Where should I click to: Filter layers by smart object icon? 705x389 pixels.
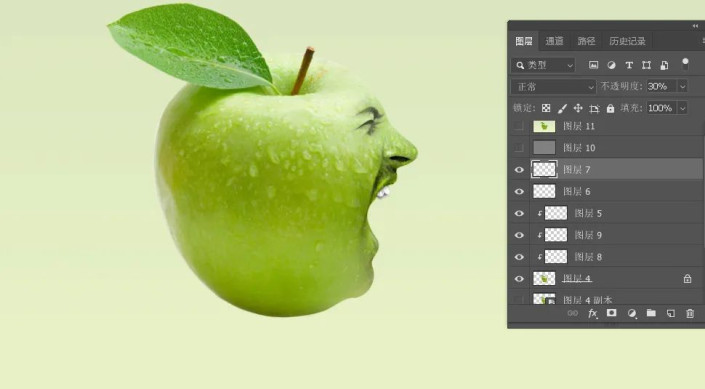664,65
